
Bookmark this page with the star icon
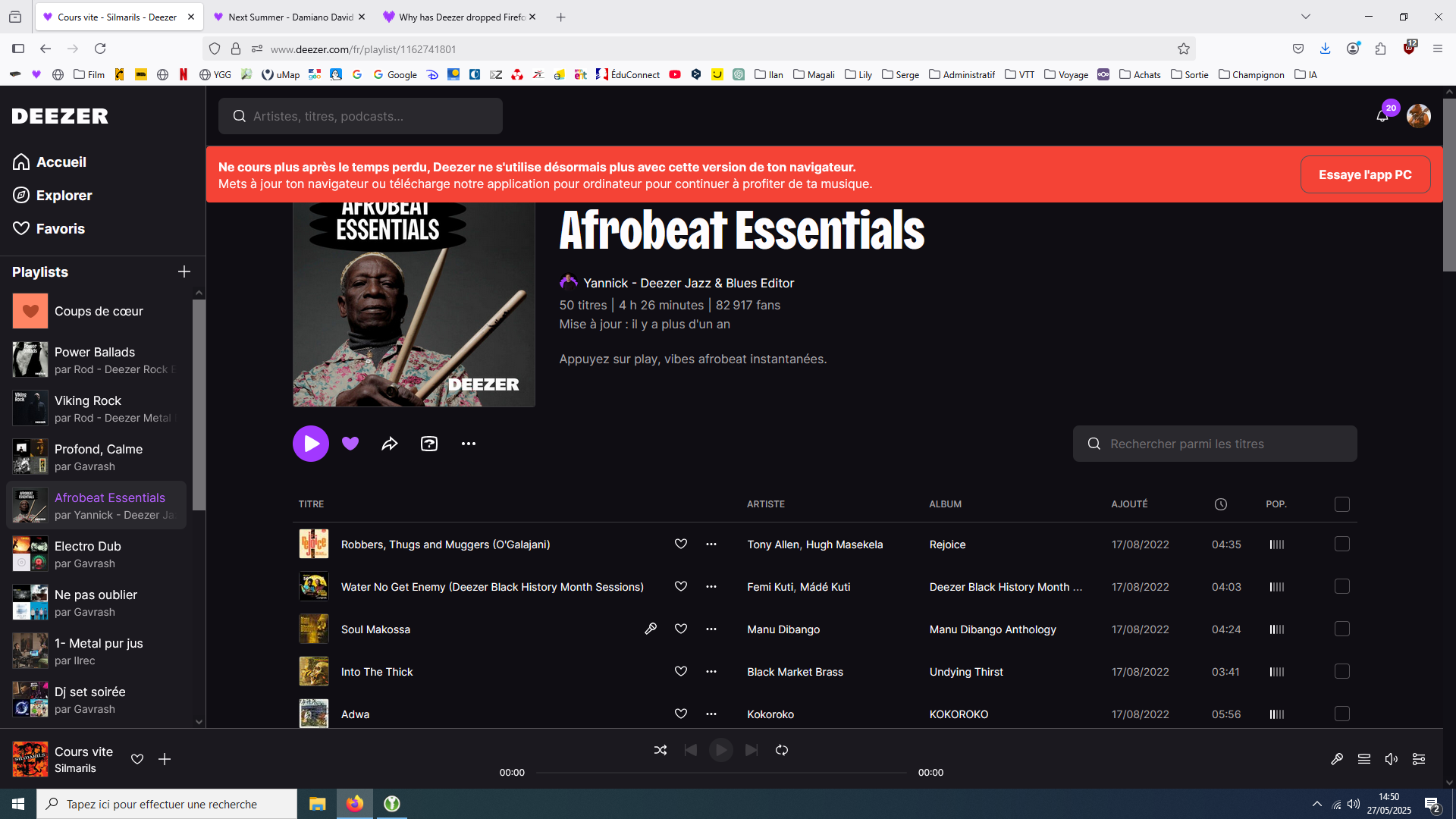(1184, 49)
